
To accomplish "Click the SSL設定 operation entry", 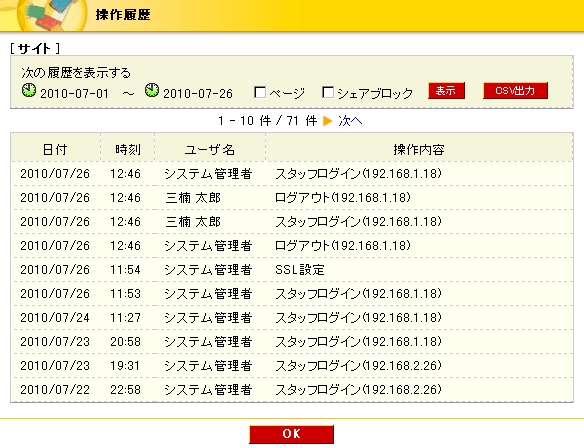I will (300, 270).
